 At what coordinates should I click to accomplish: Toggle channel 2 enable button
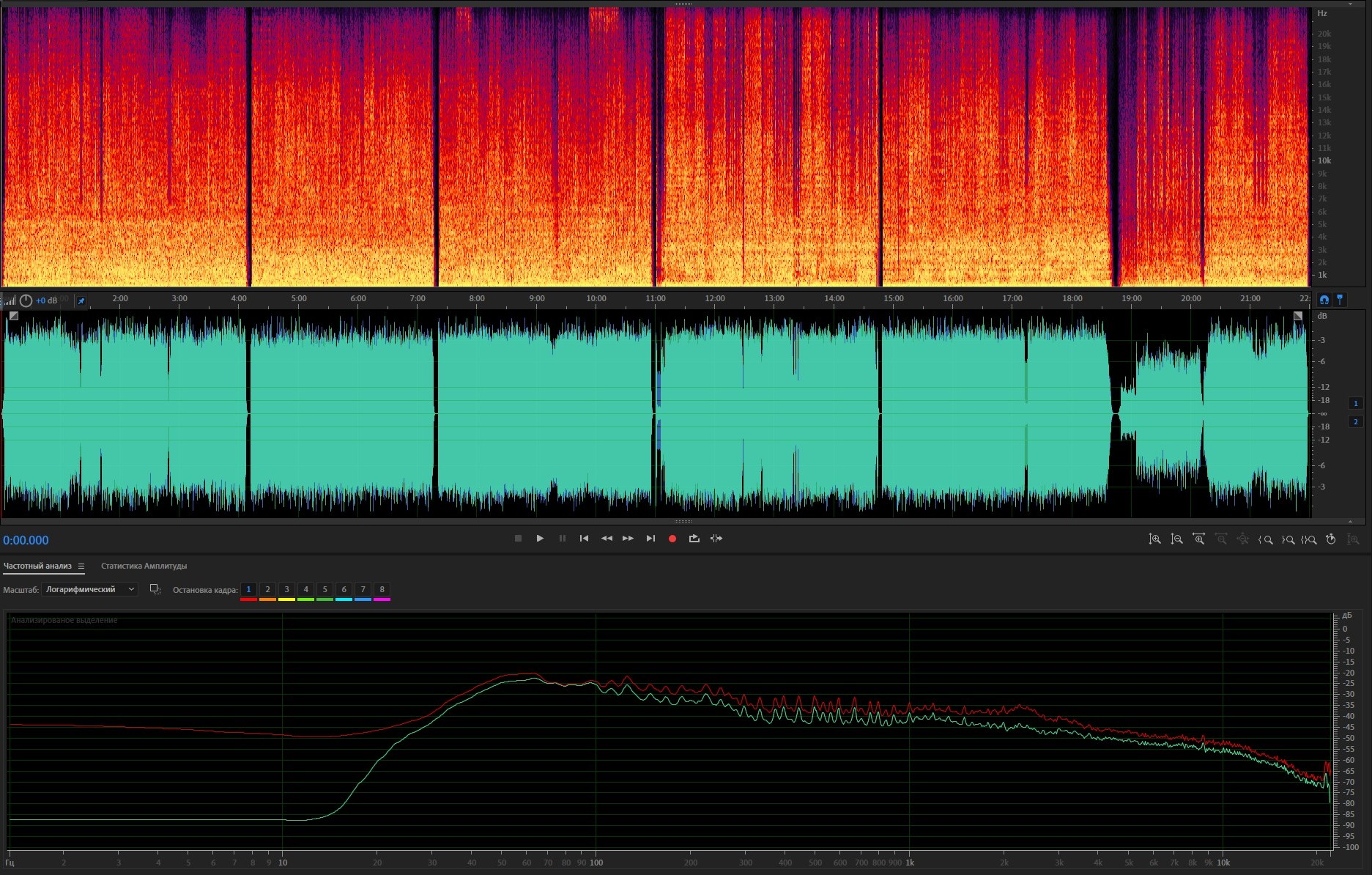pyautogui.click(x=1355, y=421)
